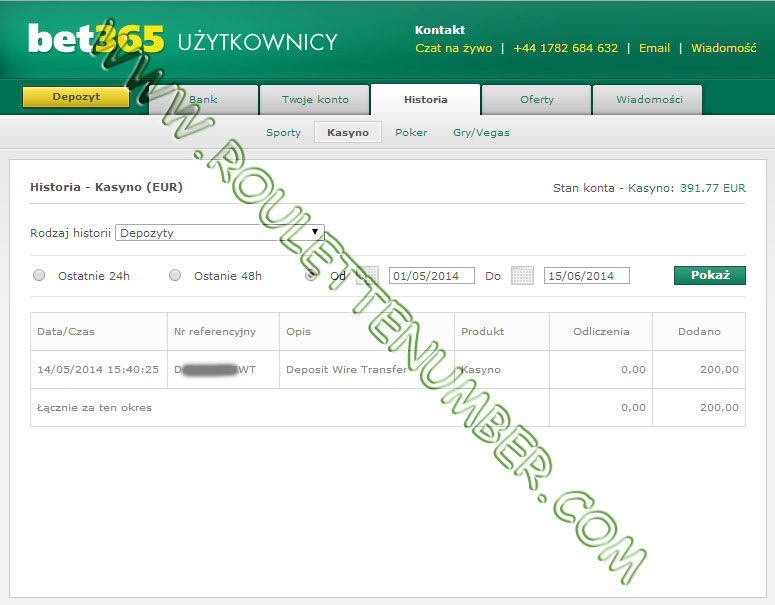Open the 'Rodzaj historii' Depozyty dropdown
The width and height of the screenshot is (775, 605).
219,233
